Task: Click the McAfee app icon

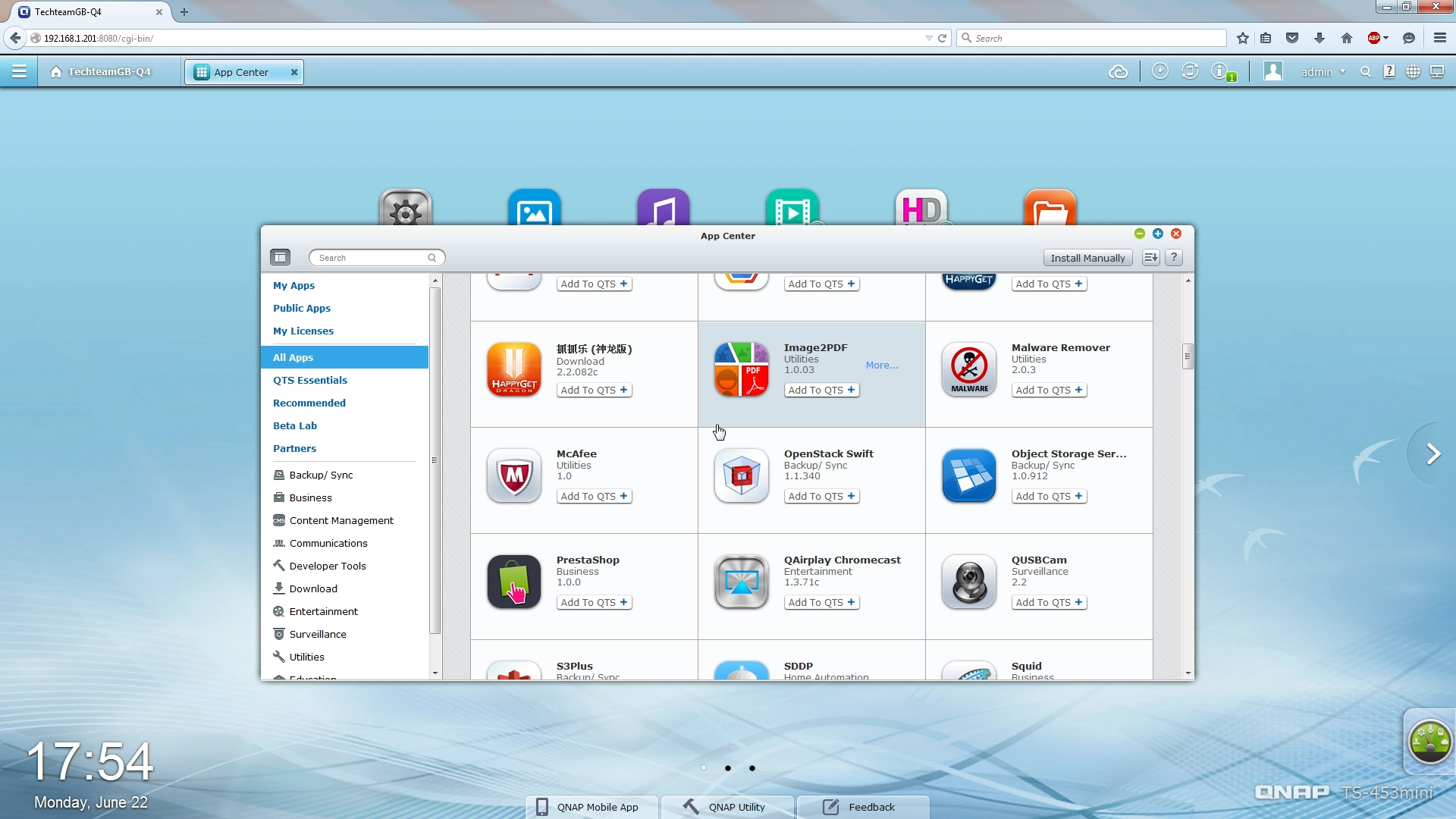Action: click(x=514, y=475)
